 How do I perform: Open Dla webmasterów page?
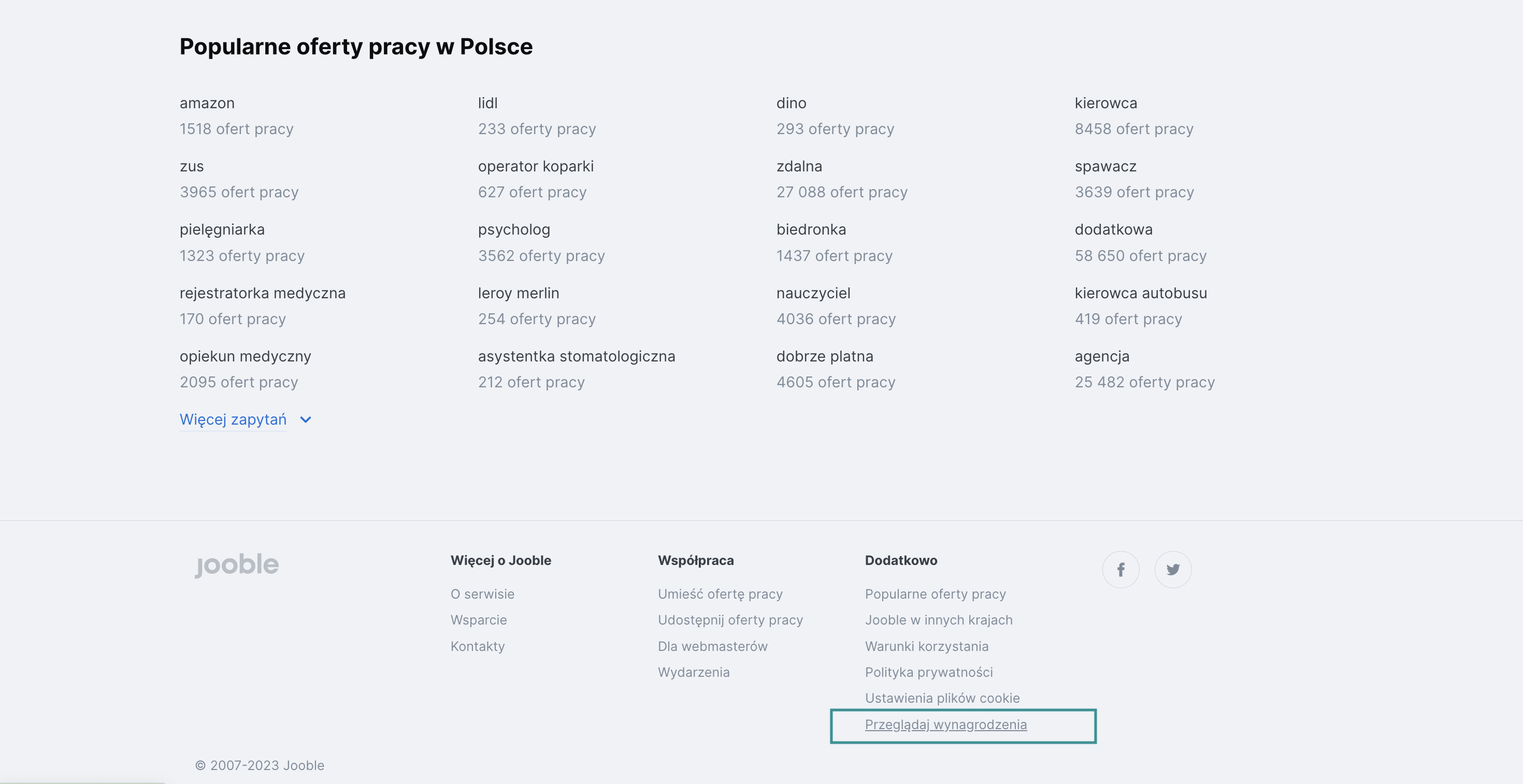pos(712,646)
